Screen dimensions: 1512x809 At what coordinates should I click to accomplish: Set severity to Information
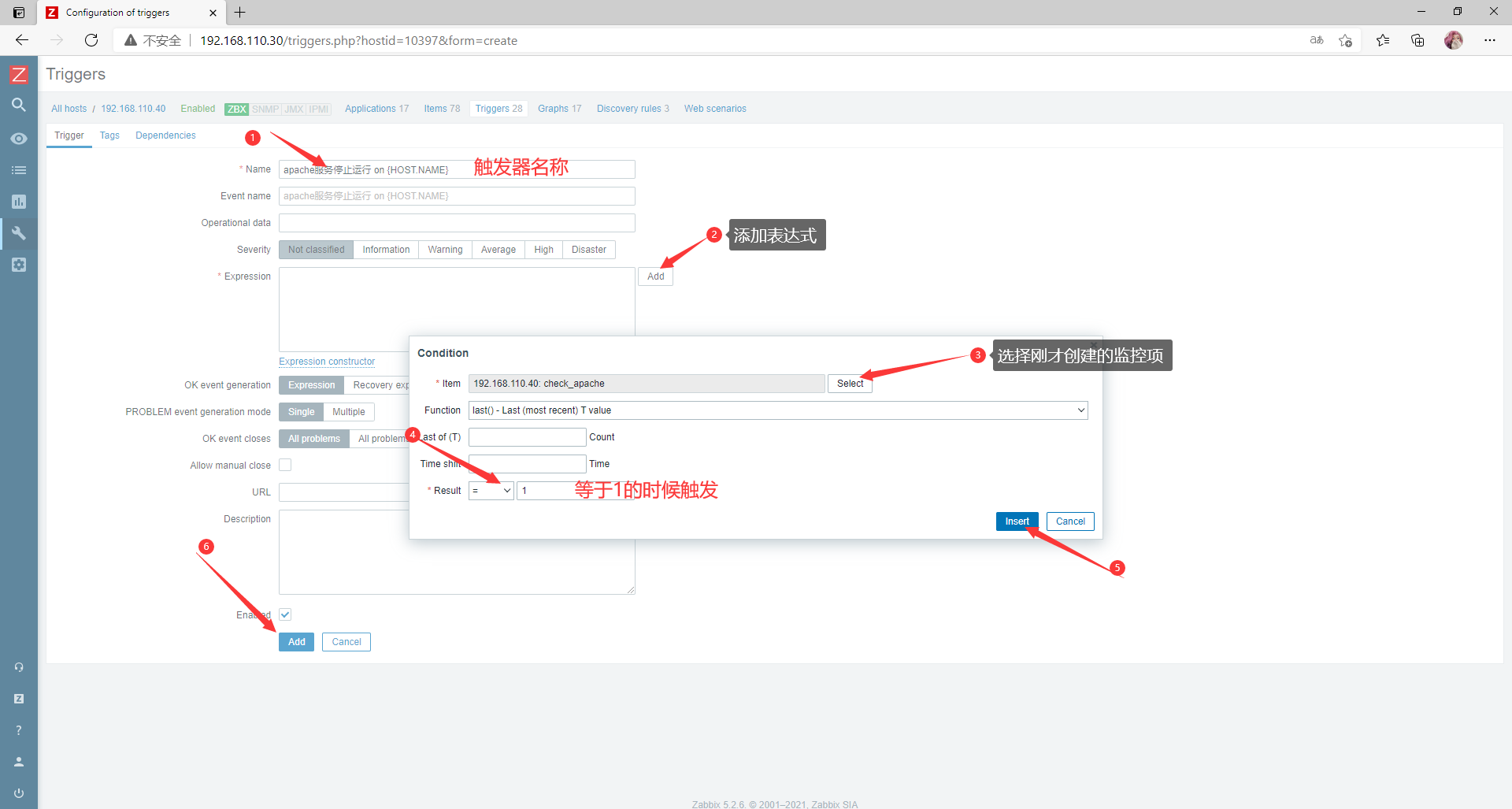click(386, 250)
